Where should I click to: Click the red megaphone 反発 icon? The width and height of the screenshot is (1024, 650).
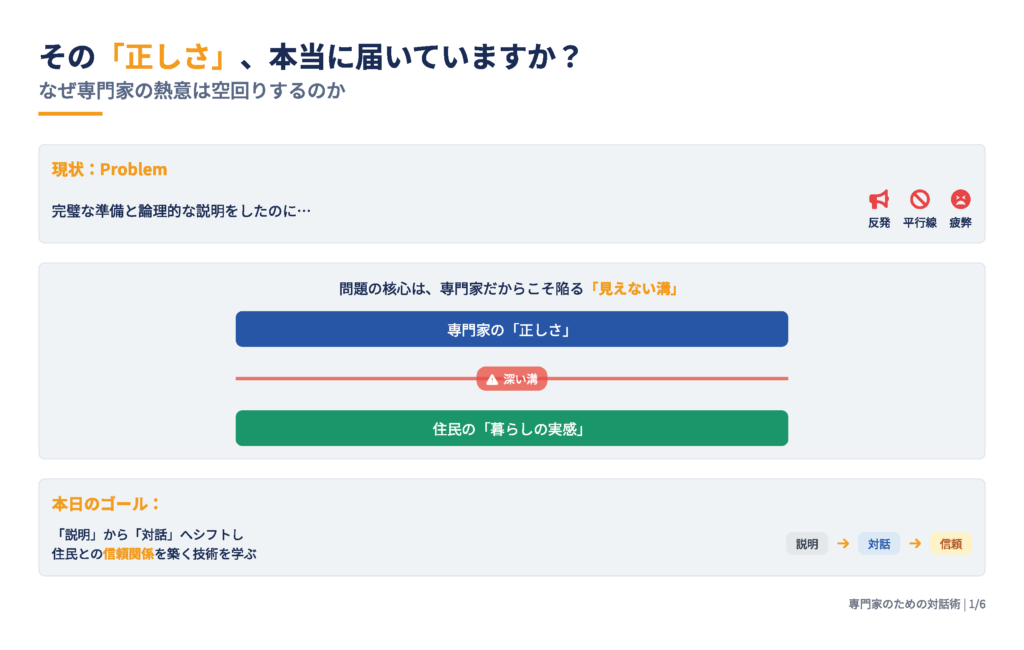coord(879,199)
